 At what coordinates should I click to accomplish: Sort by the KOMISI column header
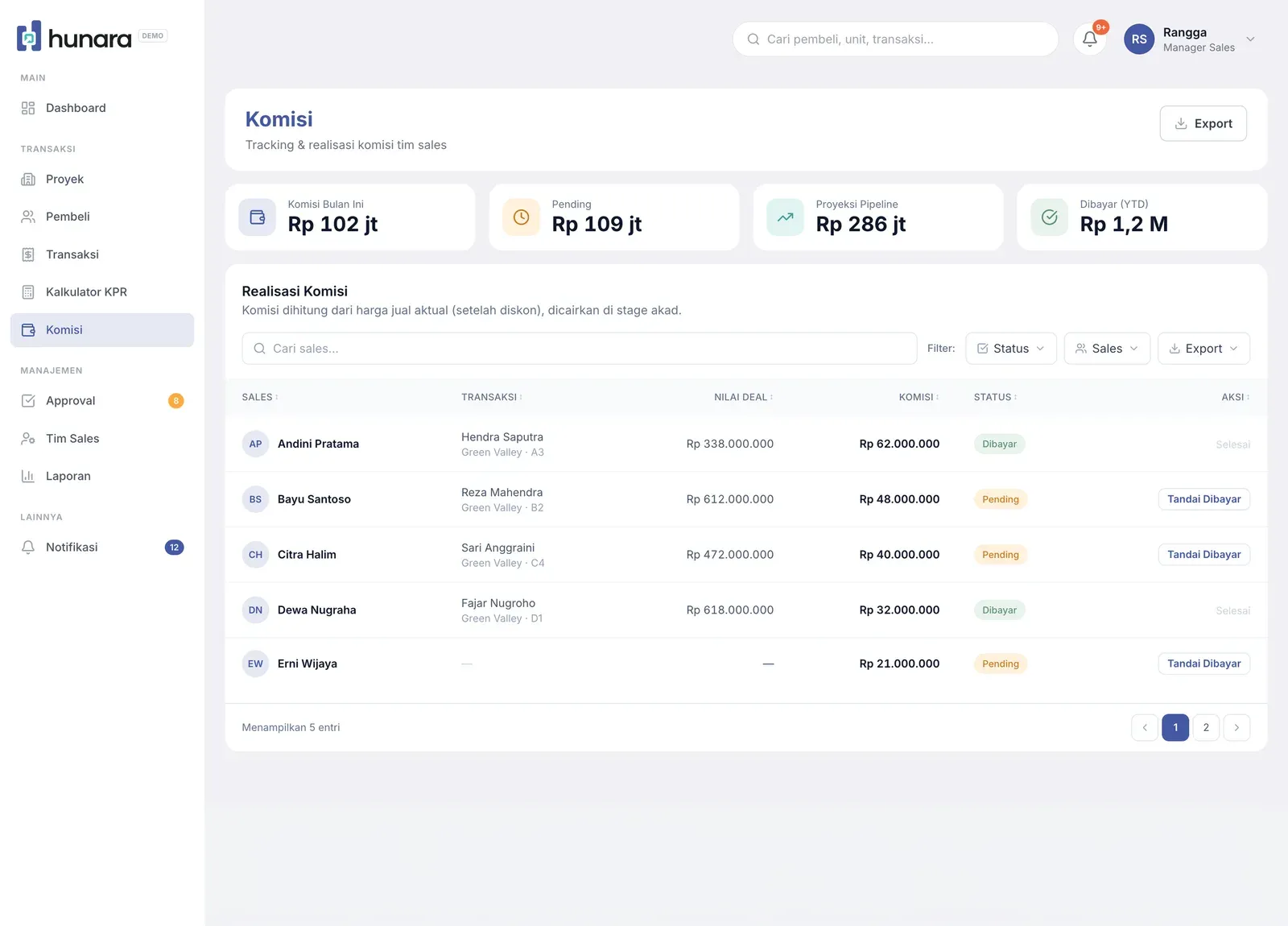pos(919,397)
